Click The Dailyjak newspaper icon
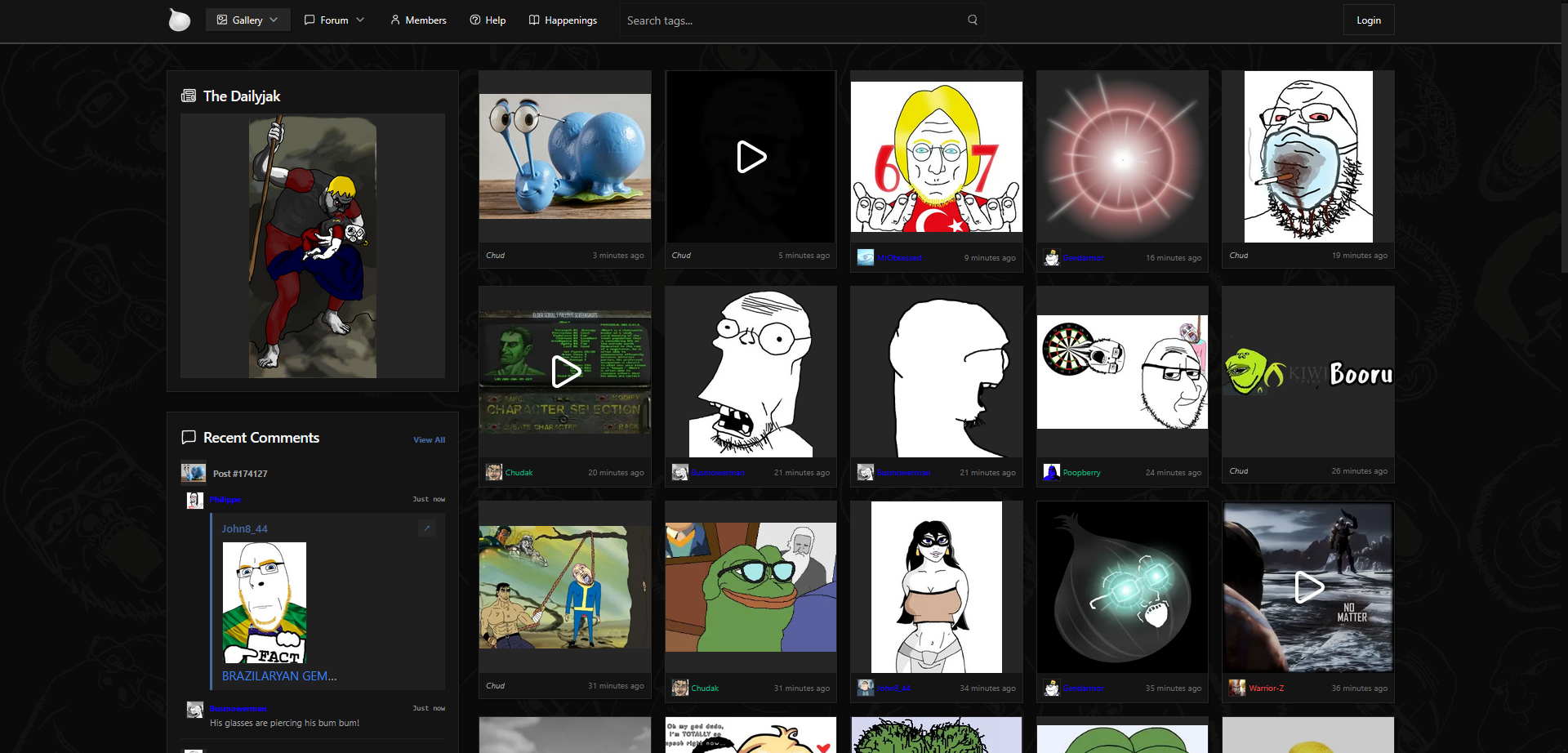The width and height of the screenshot is (1568, 753). coord(189,96)
